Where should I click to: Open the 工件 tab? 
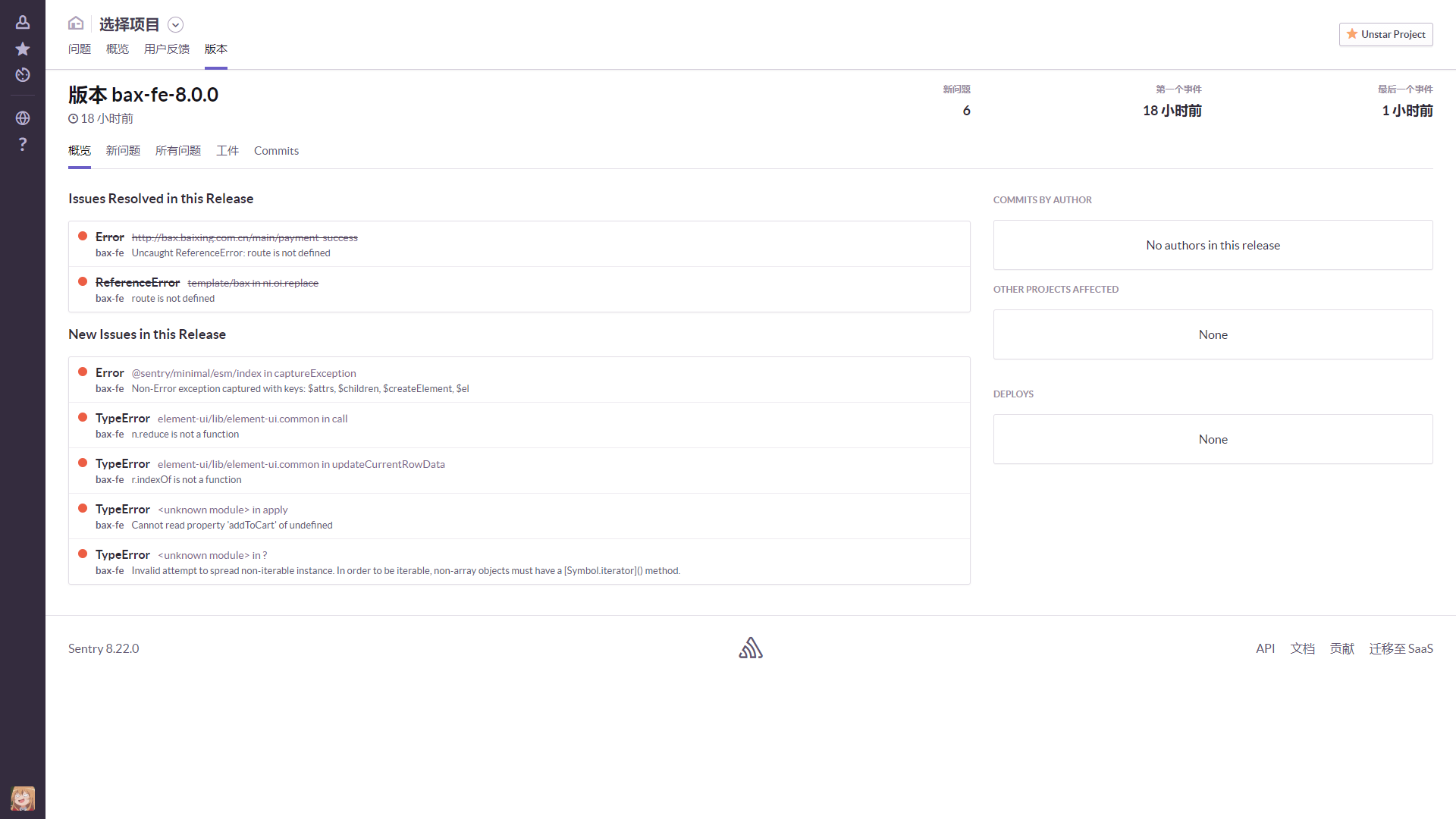coord(227,151)
